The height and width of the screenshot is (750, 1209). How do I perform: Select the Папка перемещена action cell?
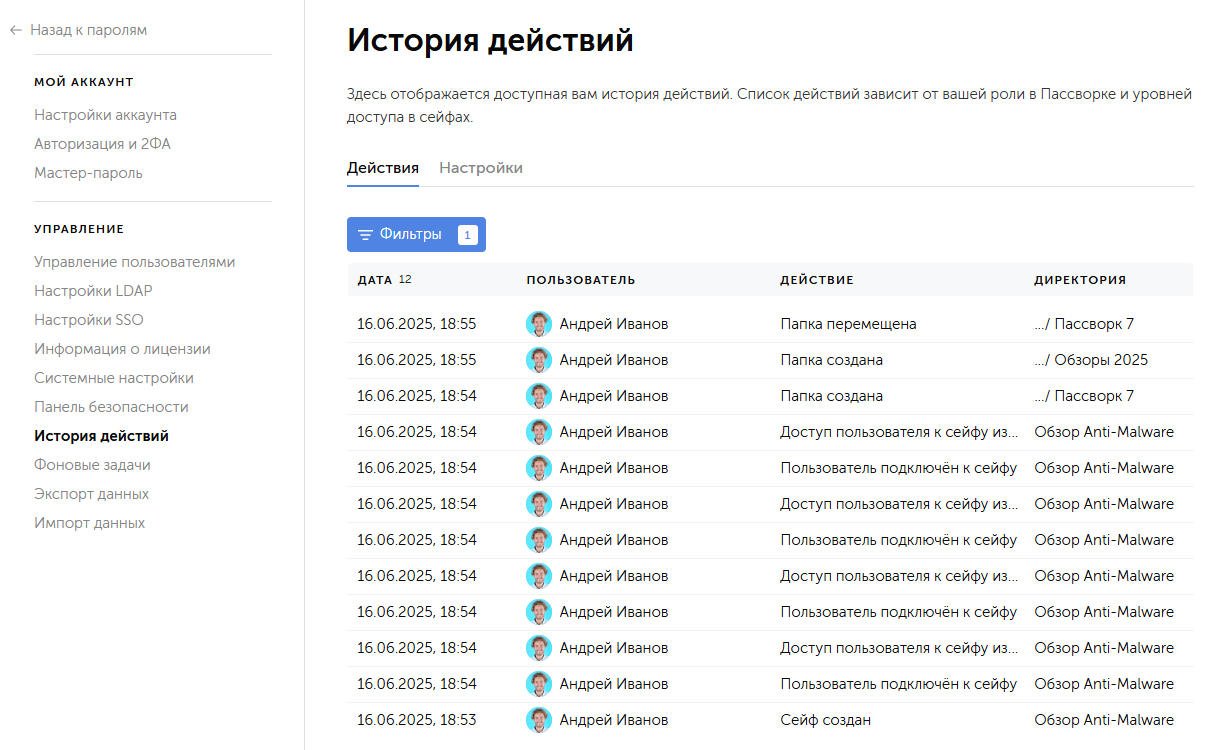848,324
